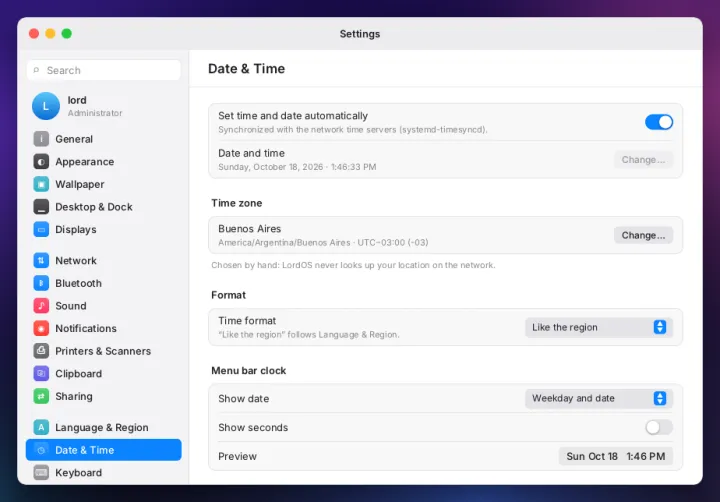Click the Printers & Scanners icon

click(41, 350)
